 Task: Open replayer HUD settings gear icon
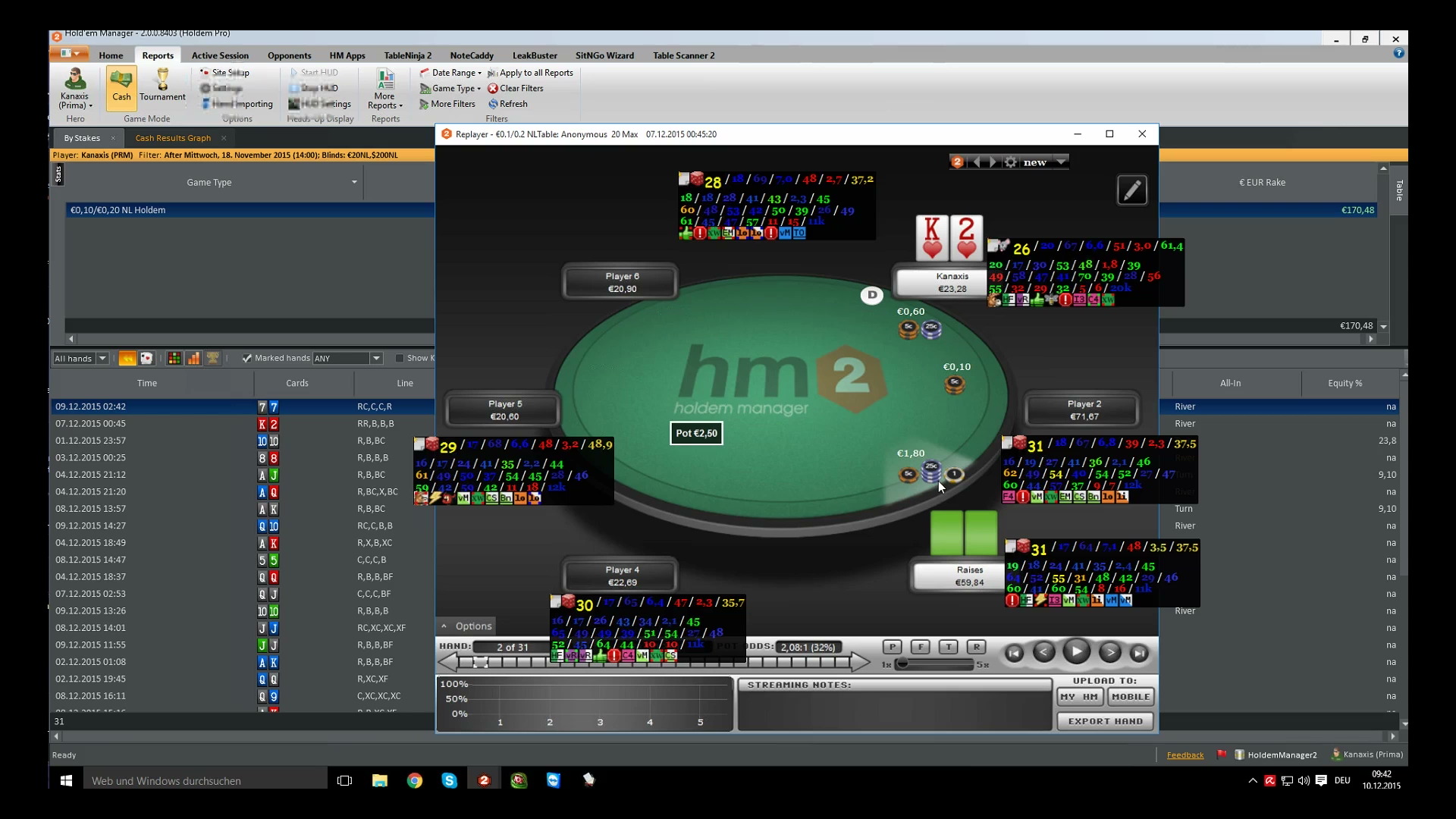1010,162
